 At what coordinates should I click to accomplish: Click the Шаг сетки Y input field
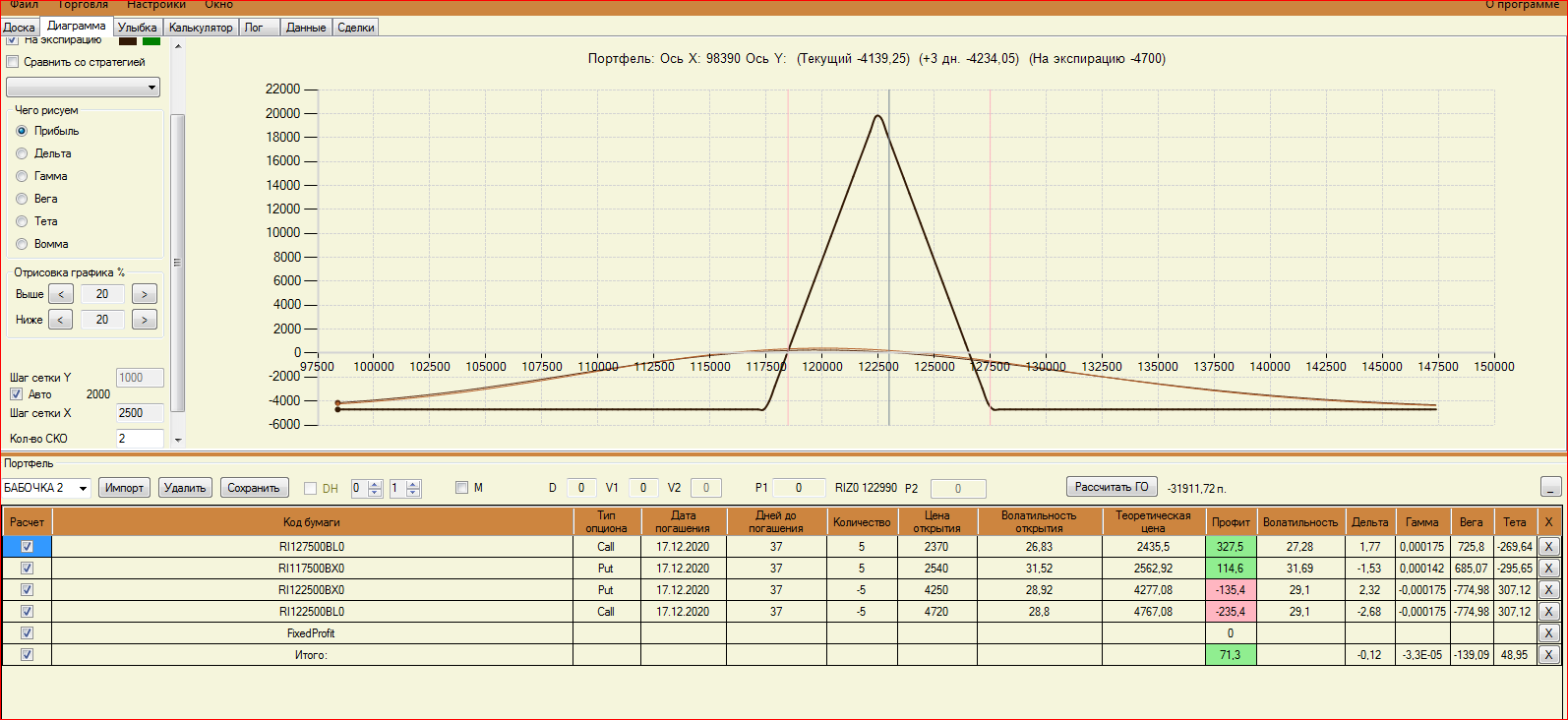coord(140,378)
